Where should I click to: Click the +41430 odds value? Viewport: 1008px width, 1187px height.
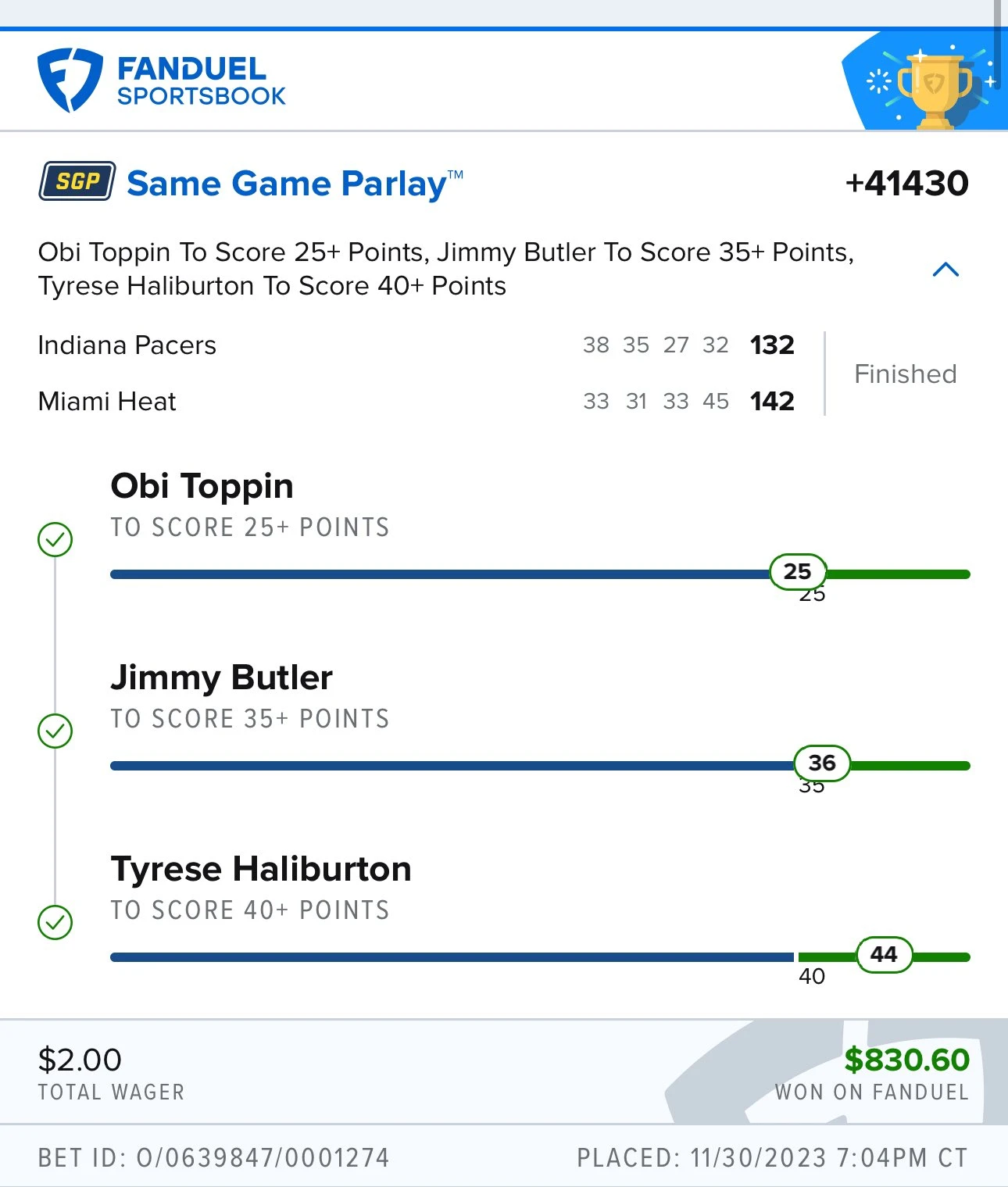pos(907,184)
